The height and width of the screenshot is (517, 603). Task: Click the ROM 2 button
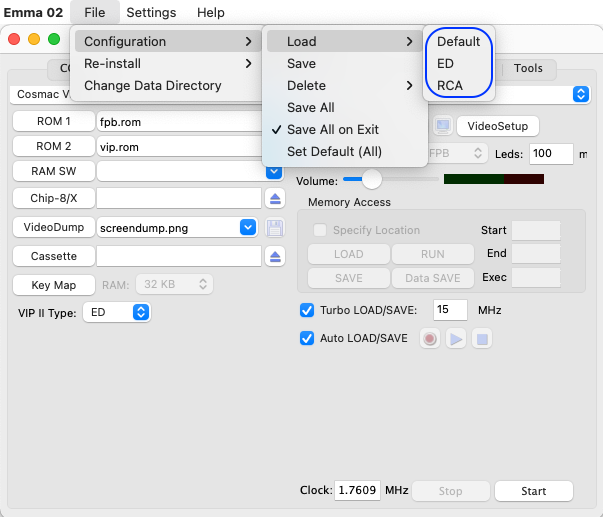tap(54, 146)
